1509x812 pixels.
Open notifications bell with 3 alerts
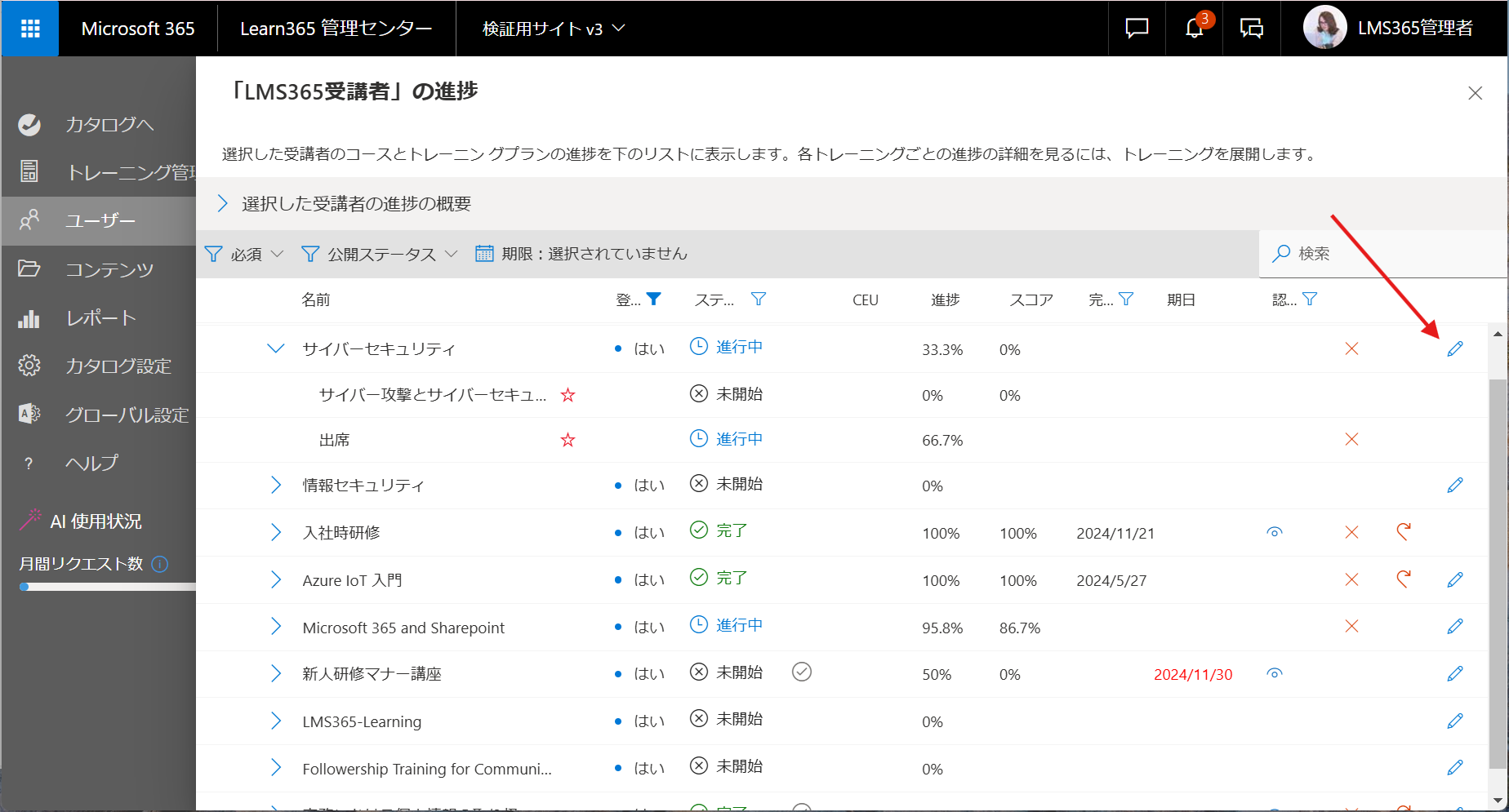[x=1195, y=29]
